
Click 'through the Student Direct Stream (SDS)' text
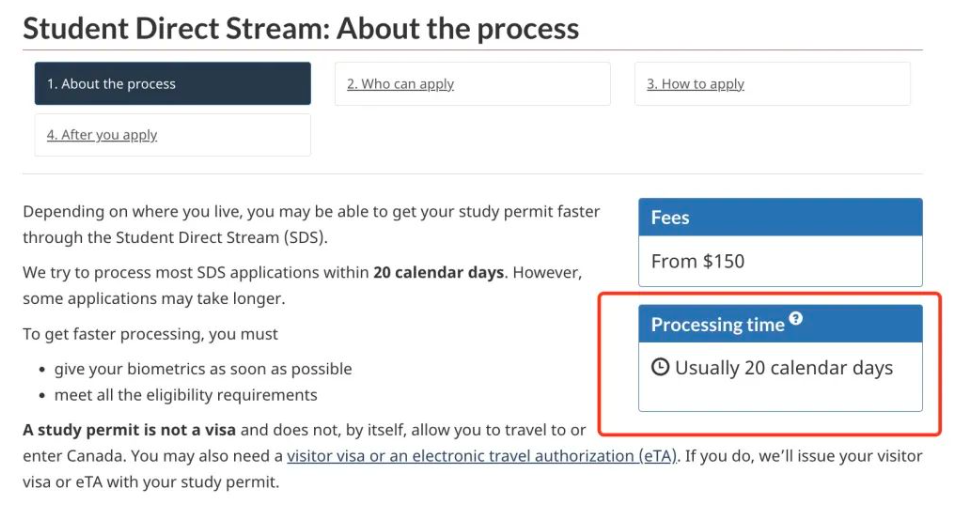point(175,238)
